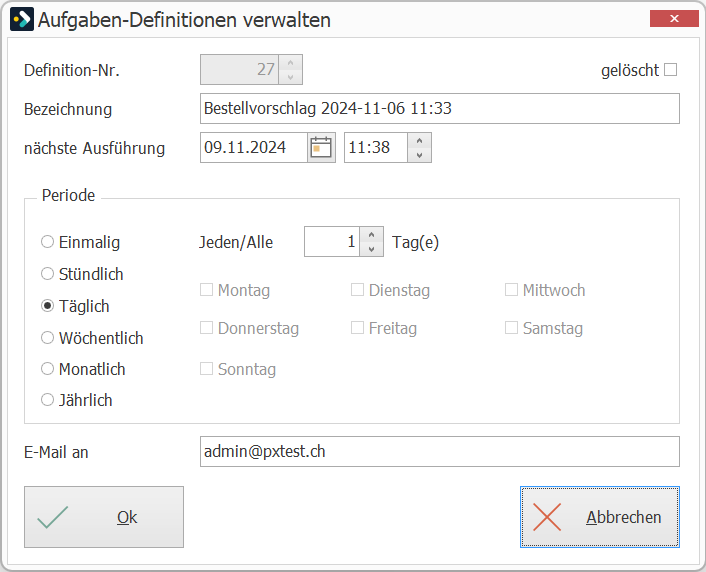706x572 pixels.
Task: Tick the Donnerstag checkbox
Action: 206,327
